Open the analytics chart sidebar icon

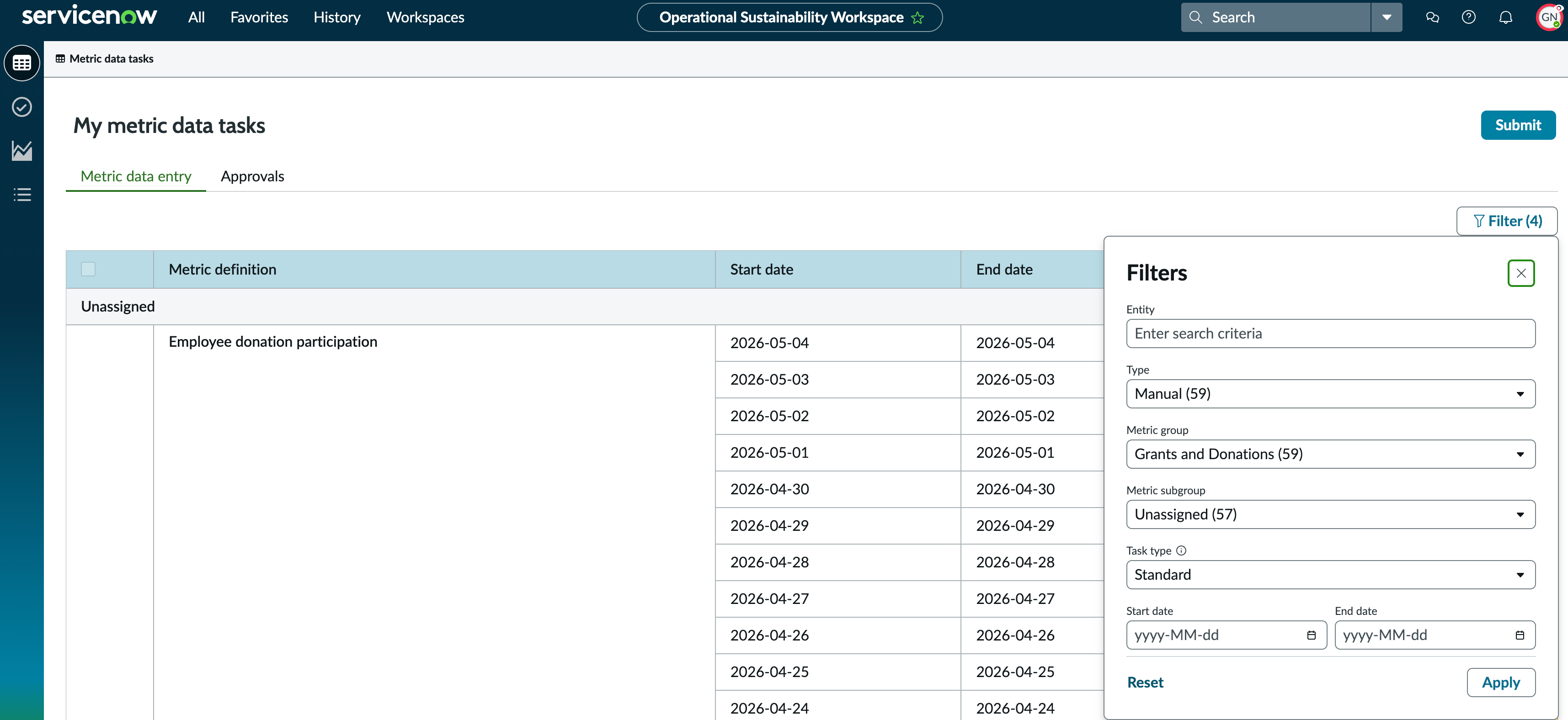[x=22, y=151]
